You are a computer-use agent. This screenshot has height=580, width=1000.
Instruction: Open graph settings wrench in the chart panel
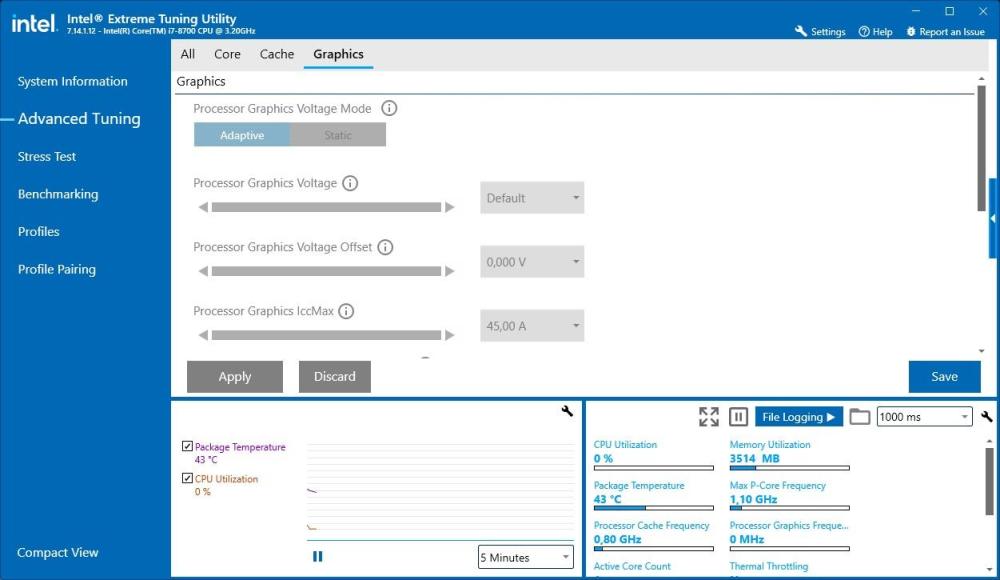point(567,411)
